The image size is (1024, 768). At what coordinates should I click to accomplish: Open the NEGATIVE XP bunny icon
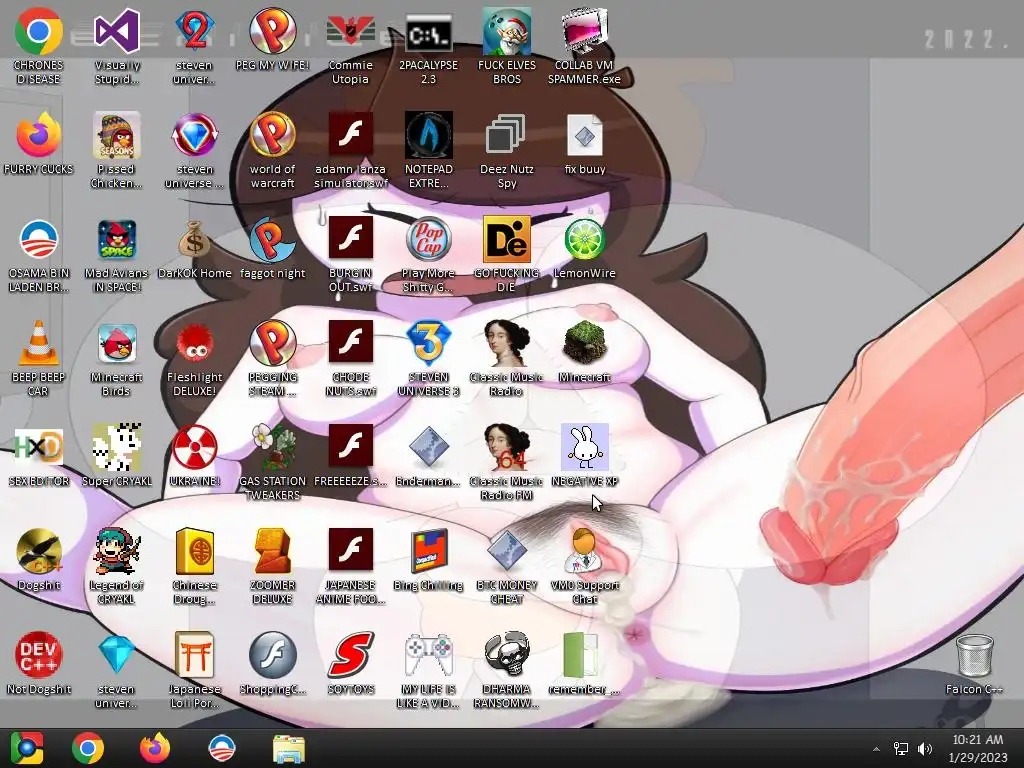click(x=584, y=447)
